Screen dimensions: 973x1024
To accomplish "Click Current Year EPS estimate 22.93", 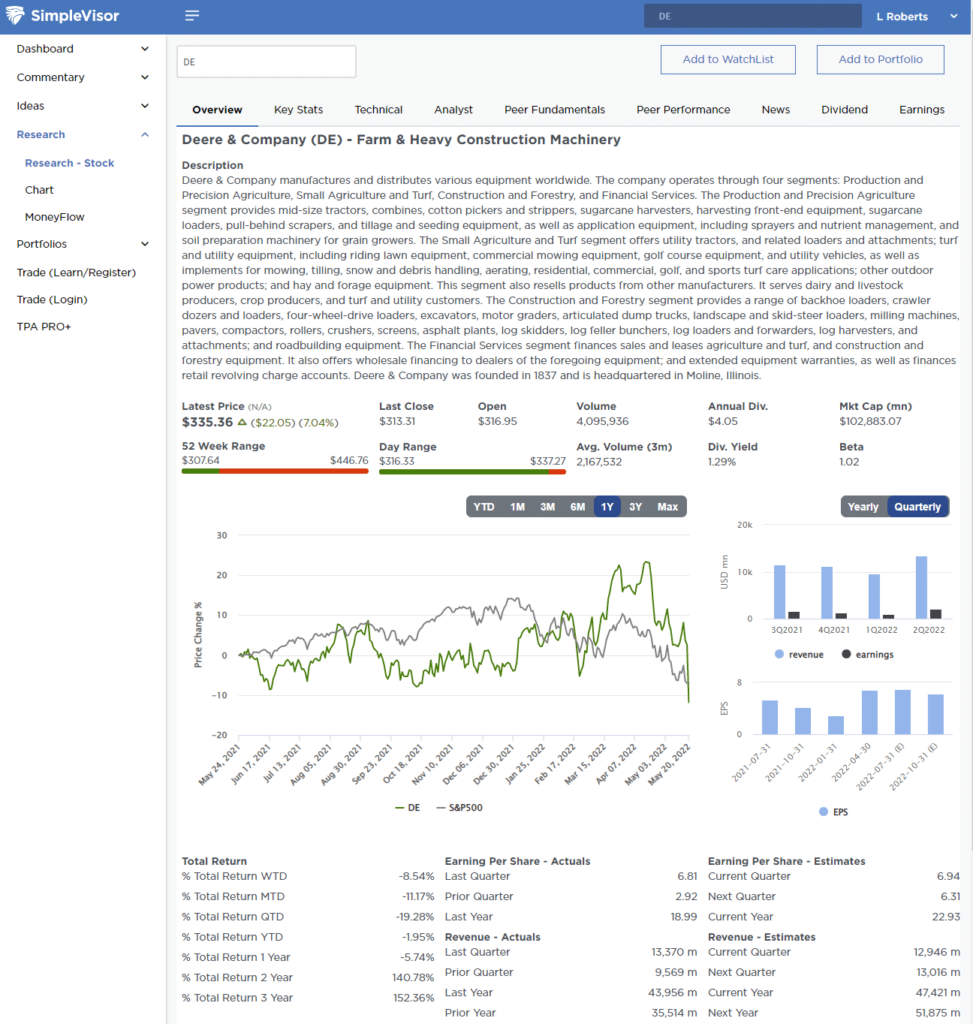I will 946,917.
